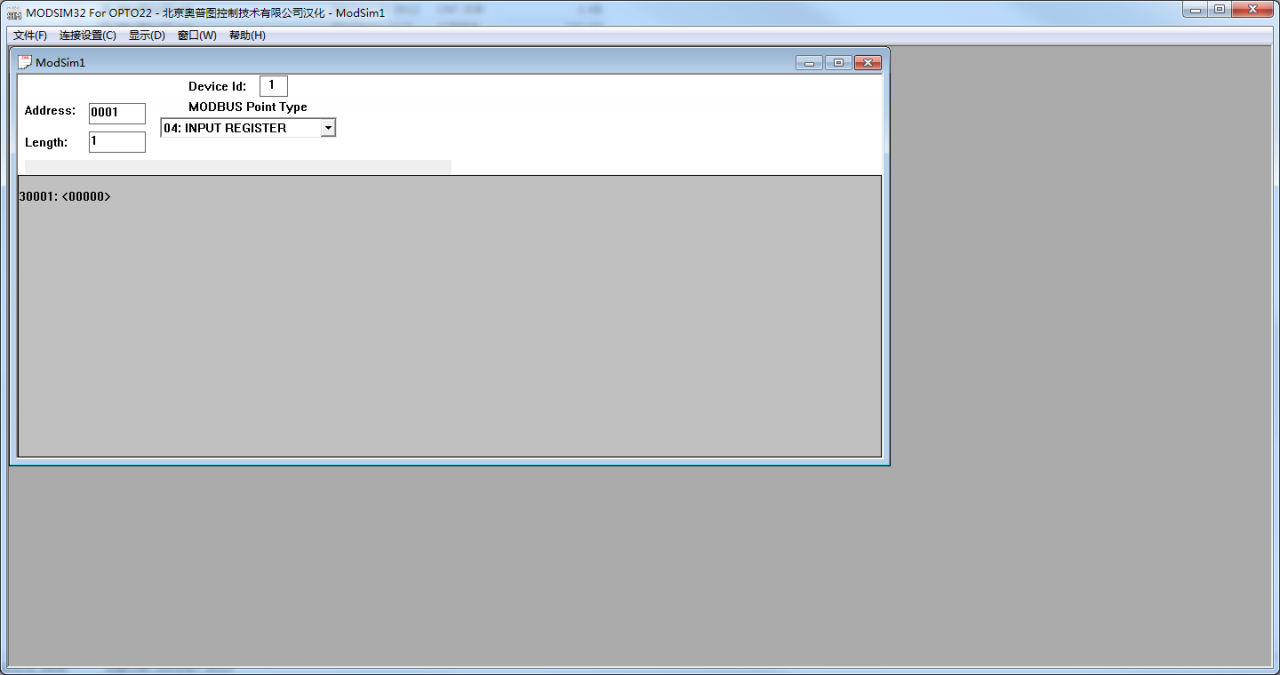Select register 30001 value <00000>
Viewport: 1280px width, 675px height.
click(x=65, y=197)
